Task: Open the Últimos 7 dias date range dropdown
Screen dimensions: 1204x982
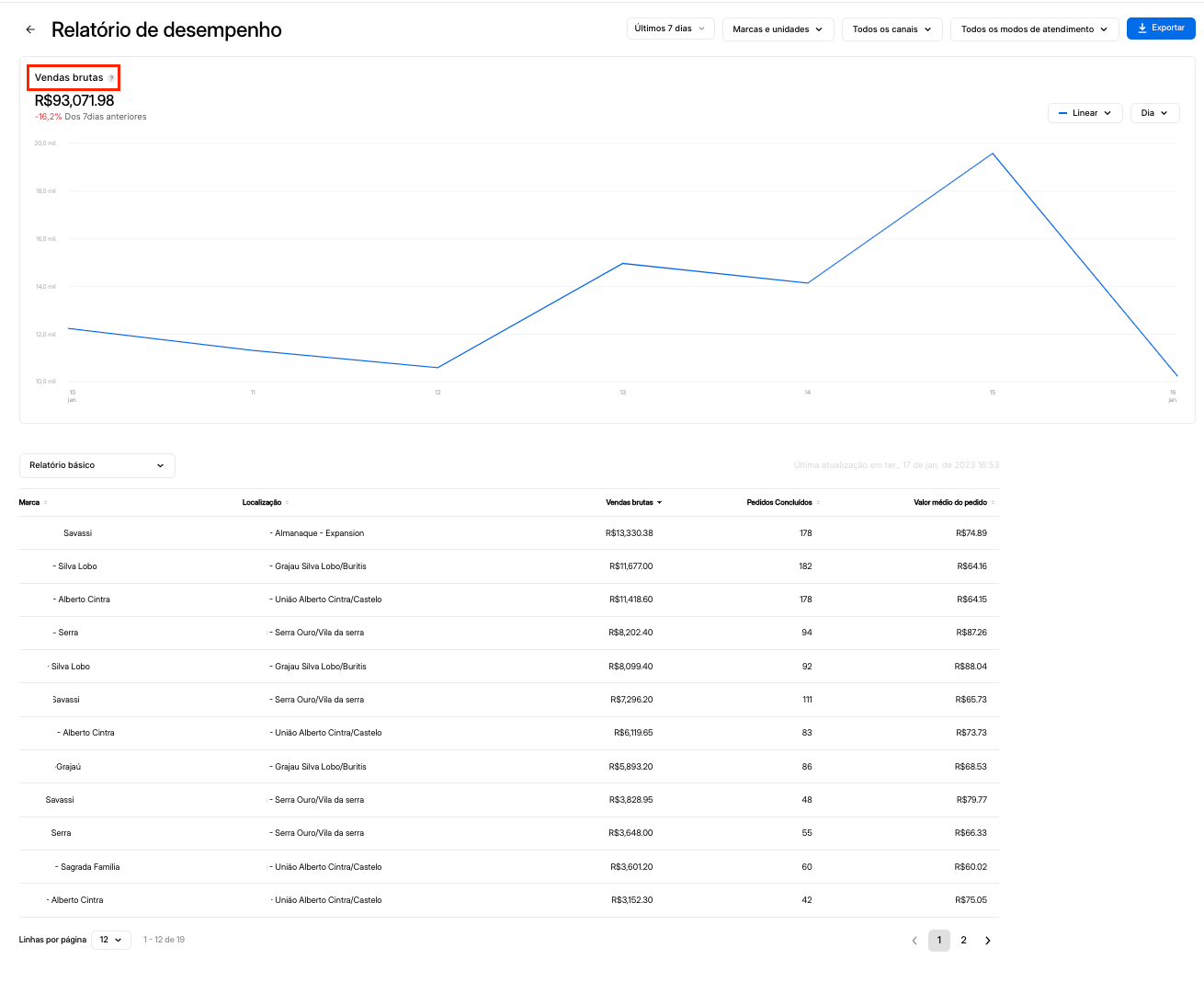Action: [670, 29]
